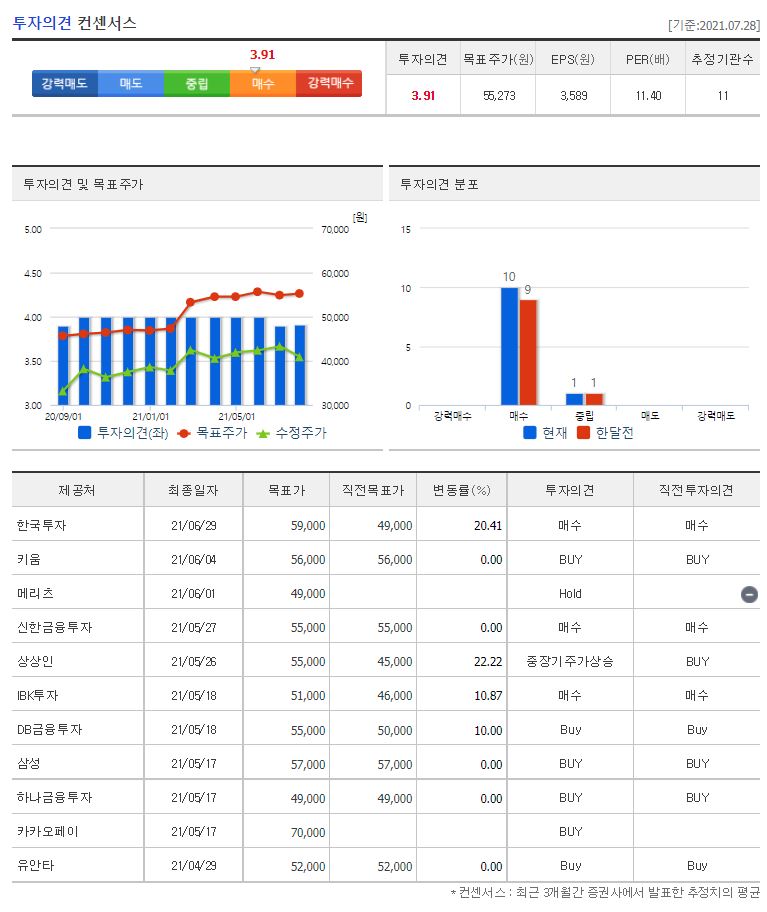
Task: Click the 추정기관수 summary header
Action: 722,59
